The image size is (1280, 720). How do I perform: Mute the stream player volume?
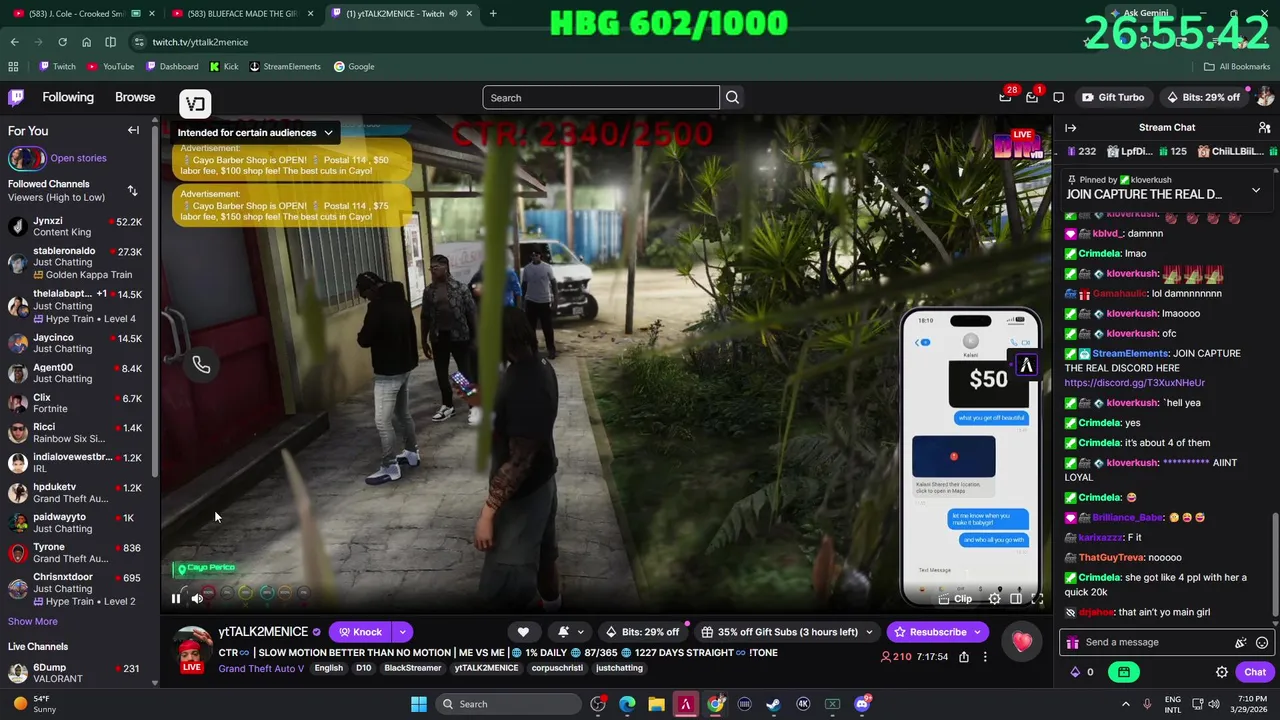pos(197,598)
